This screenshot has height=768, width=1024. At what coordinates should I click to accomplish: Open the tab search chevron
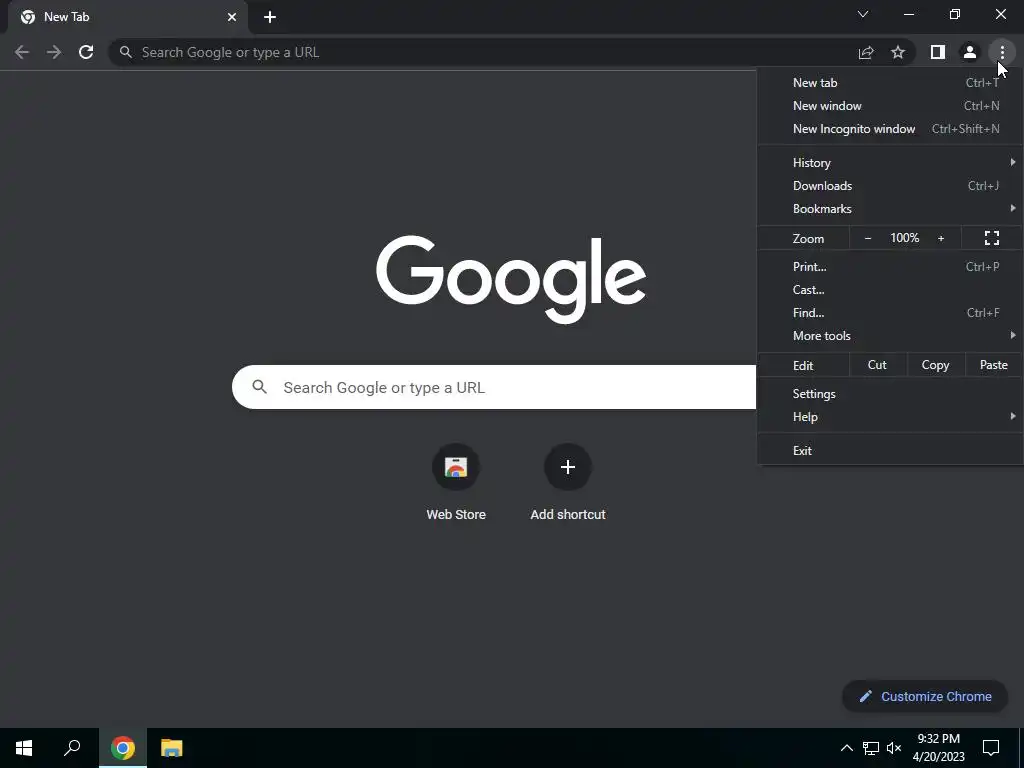point(863,14)
